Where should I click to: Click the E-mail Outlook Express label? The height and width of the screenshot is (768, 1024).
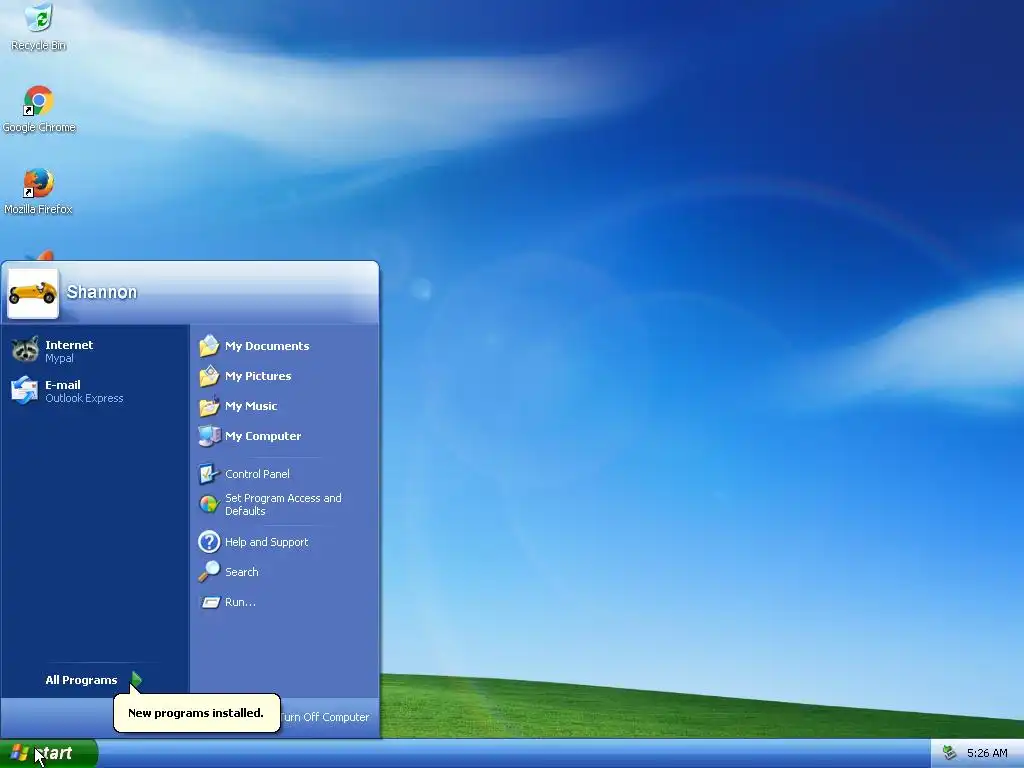[x=84, y=391]
